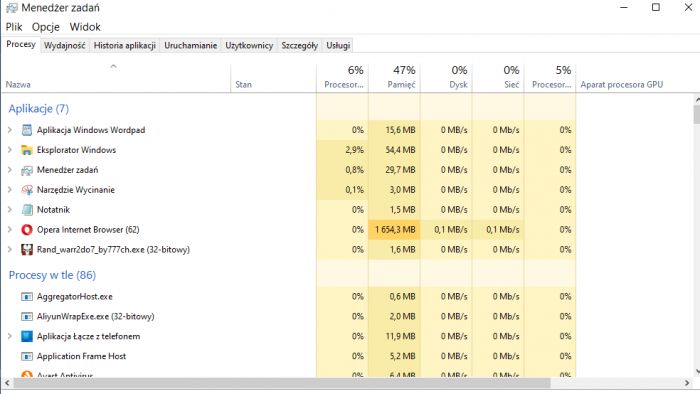Sort by Aparat procesora GPU column
The height and width of the screenshot is (394, 700).
click(634, 78)
